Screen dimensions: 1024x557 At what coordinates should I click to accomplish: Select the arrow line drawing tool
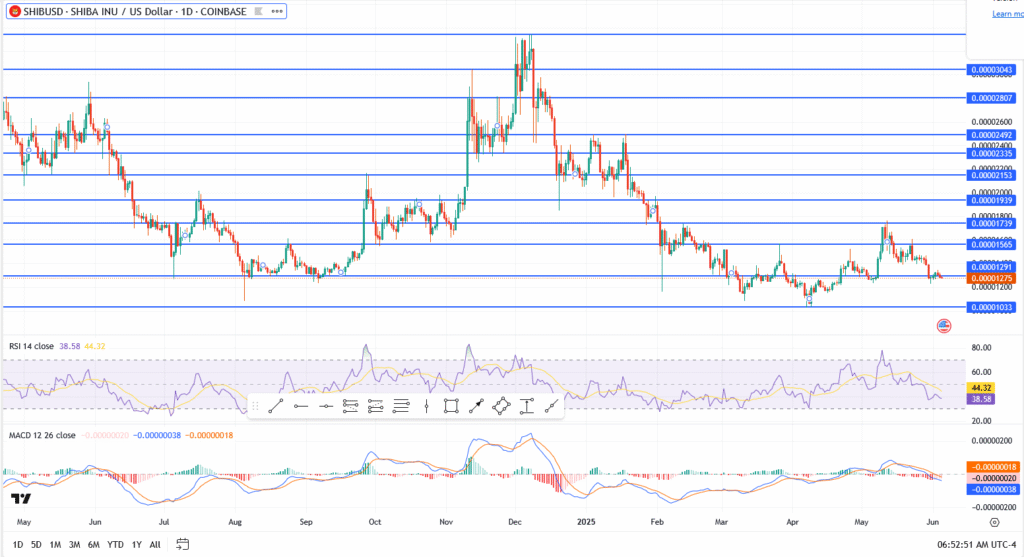[476, 405]
